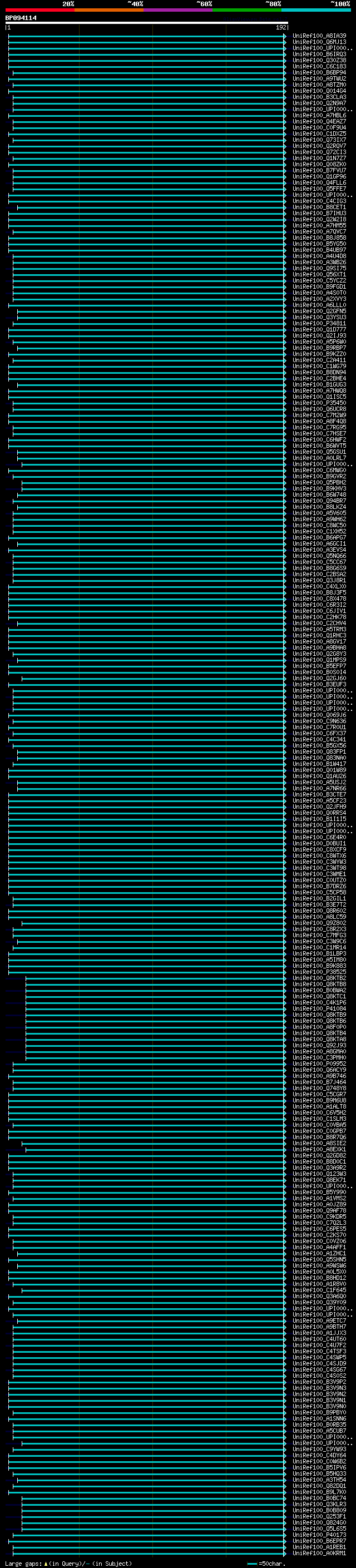
Task: Open the UniRef100_B8J858 label
Action: click(x=319, y=238)
